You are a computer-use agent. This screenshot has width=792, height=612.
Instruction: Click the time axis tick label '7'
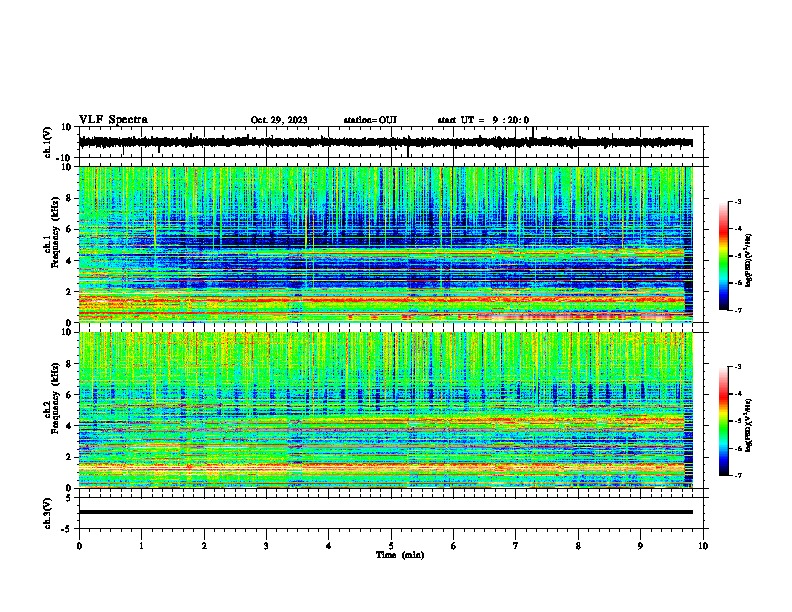point(516,546)
